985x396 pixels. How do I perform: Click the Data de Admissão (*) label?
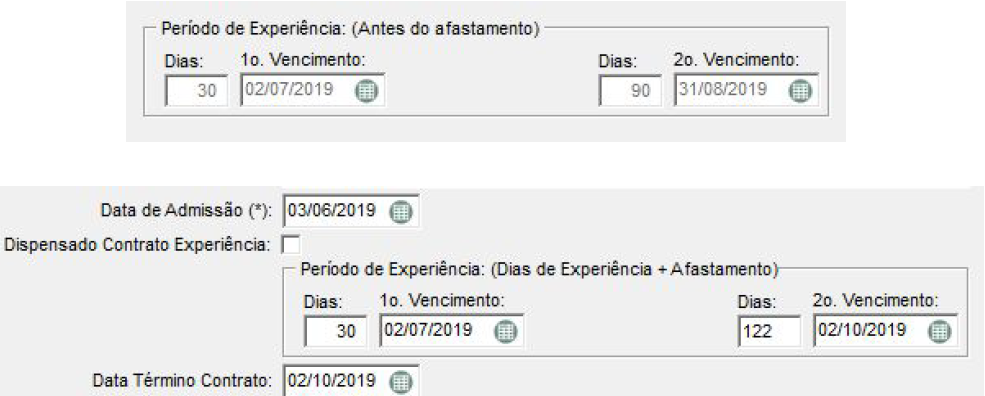189,211
